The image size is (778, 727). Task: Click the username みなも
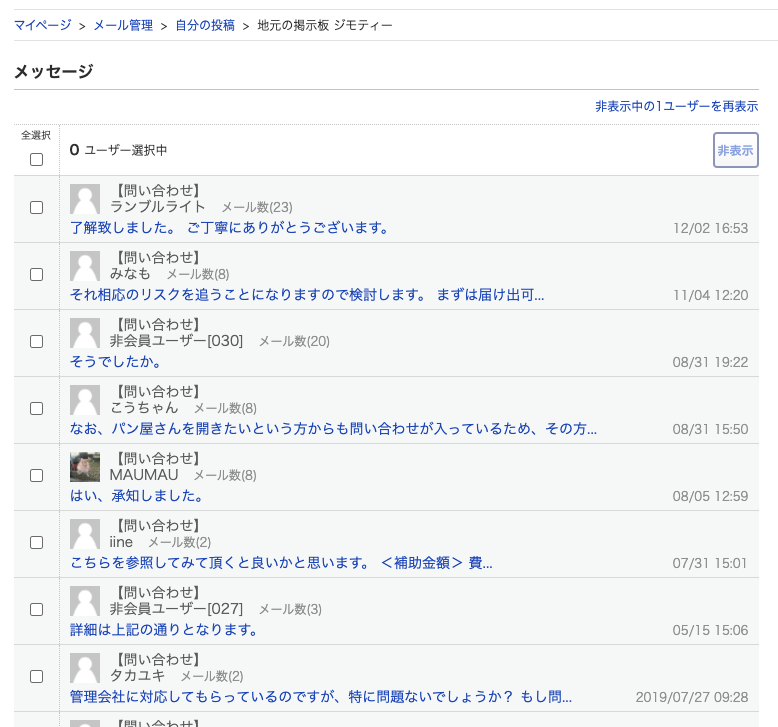click(x=130, y=274)
